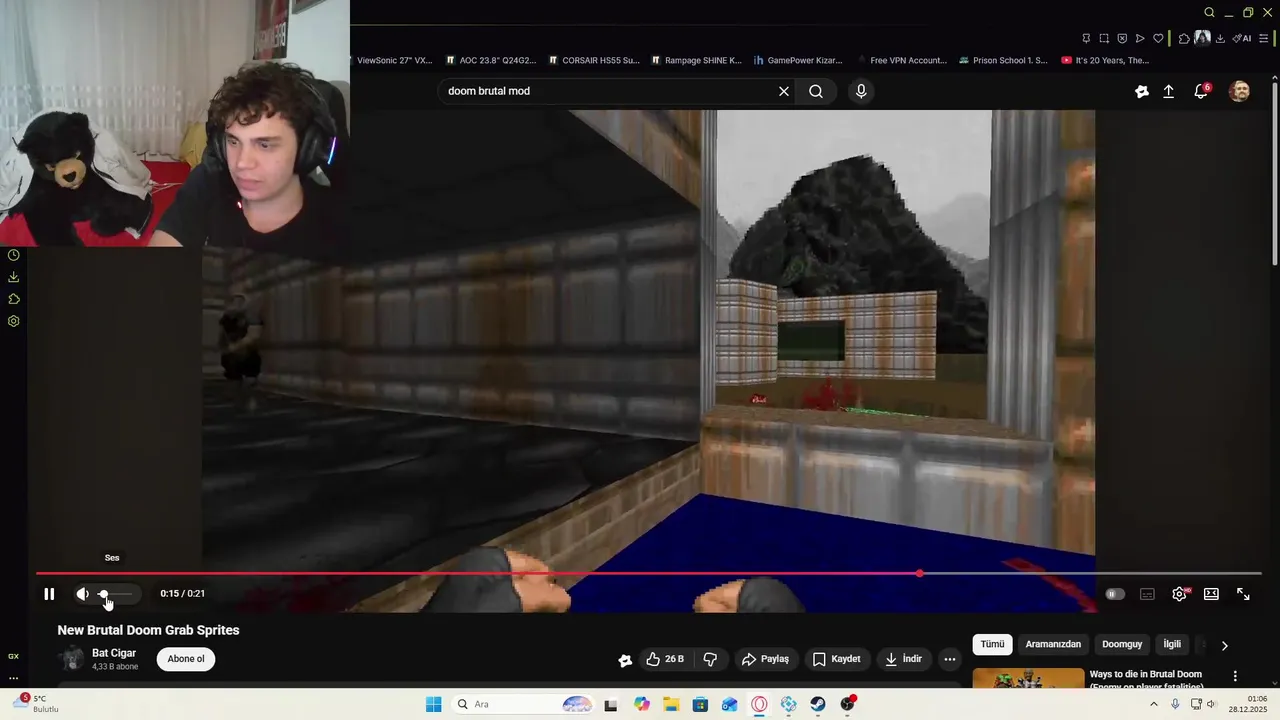Open the 'GamePower Kizar...' bookmark
1280x720 pixels.
pos(798,60)
